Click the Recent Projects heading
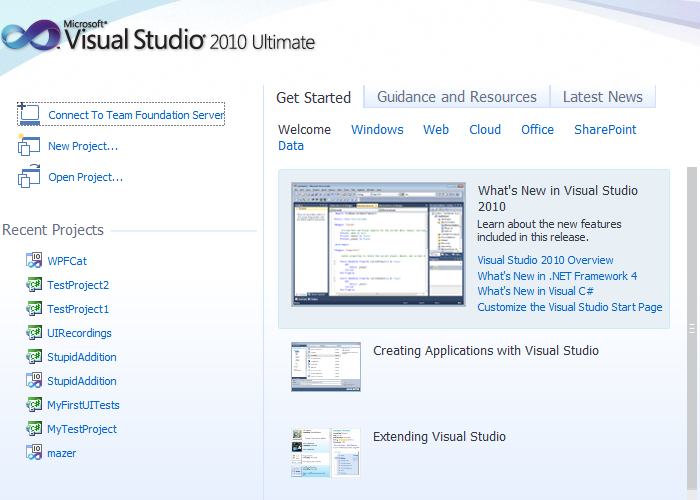Screen dimensions: 700x500 pyautogui.click(x=53, y=230)
